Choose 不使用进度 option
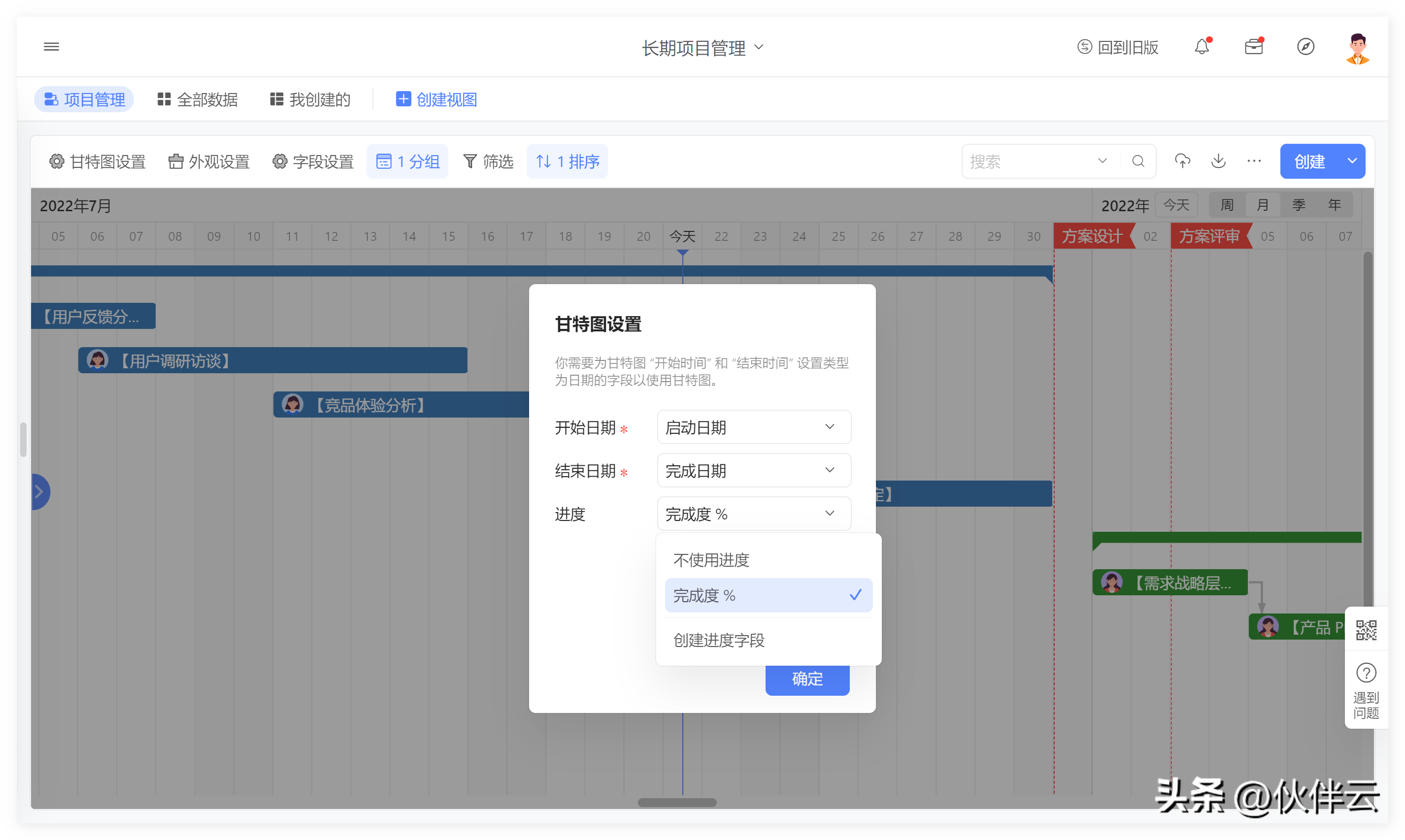 click(x=711, y=560)
